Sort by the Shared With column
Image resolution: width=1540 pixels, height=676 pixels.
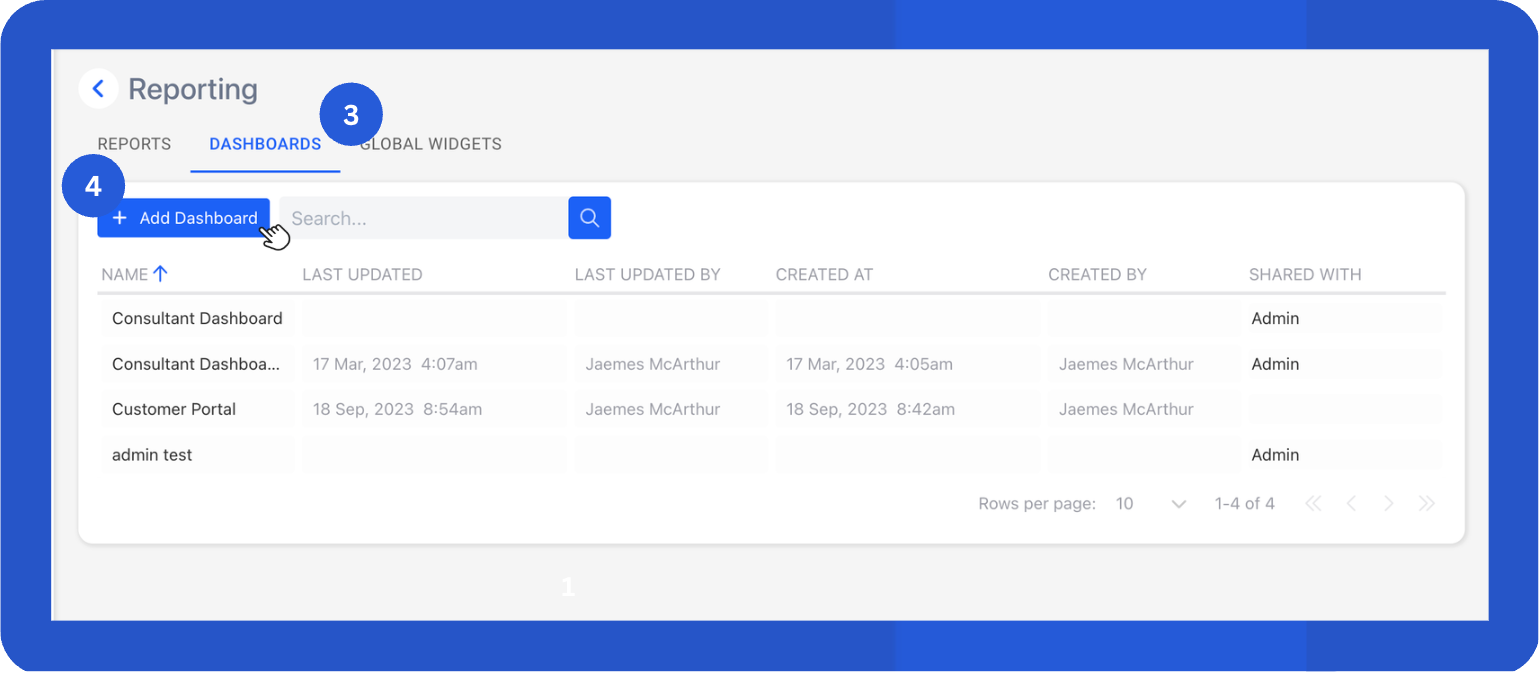[x=1305, y=274]
